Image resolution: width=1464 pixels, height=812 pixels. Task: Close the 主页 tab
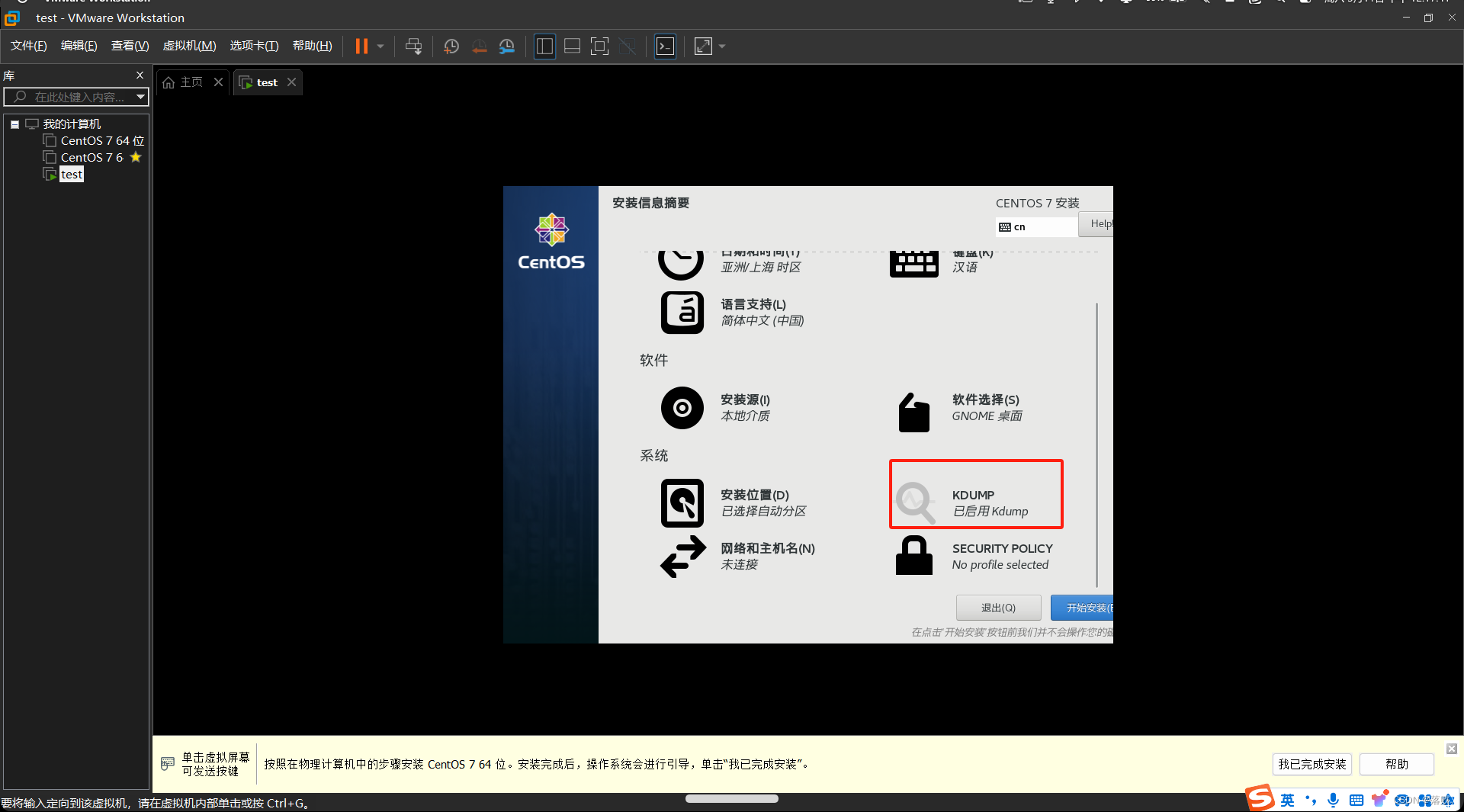click(x=218, y=82)
